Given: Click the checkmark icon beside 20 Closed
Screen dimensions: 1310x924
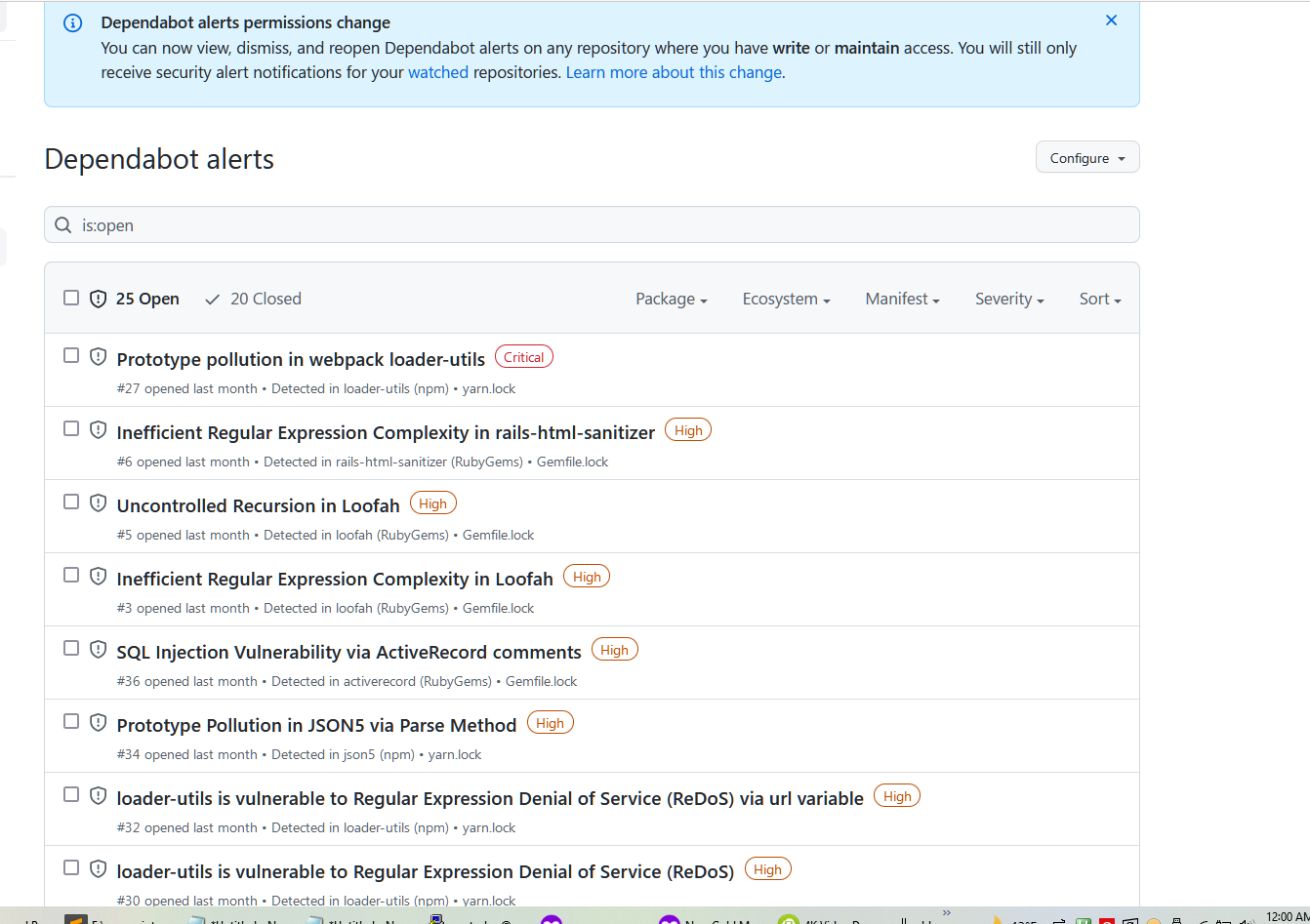Looking at the screenshot, I should 212,300.
